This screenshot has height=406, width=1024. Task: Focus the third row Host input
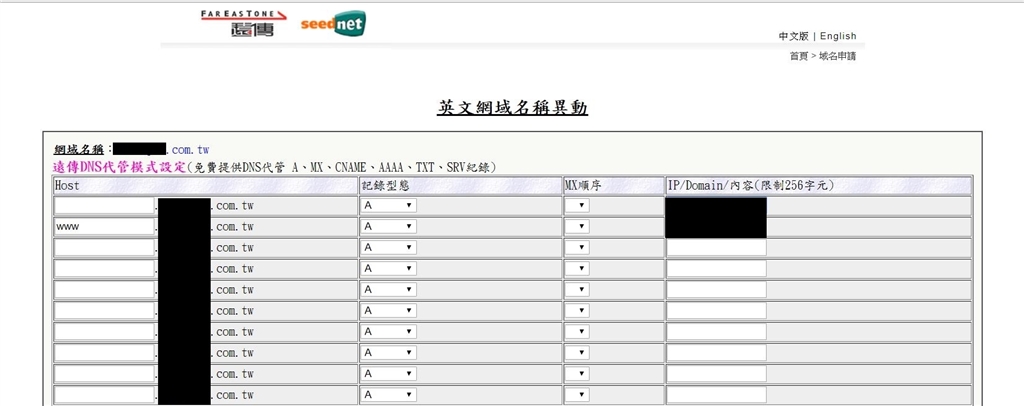(x=104, y=247)
